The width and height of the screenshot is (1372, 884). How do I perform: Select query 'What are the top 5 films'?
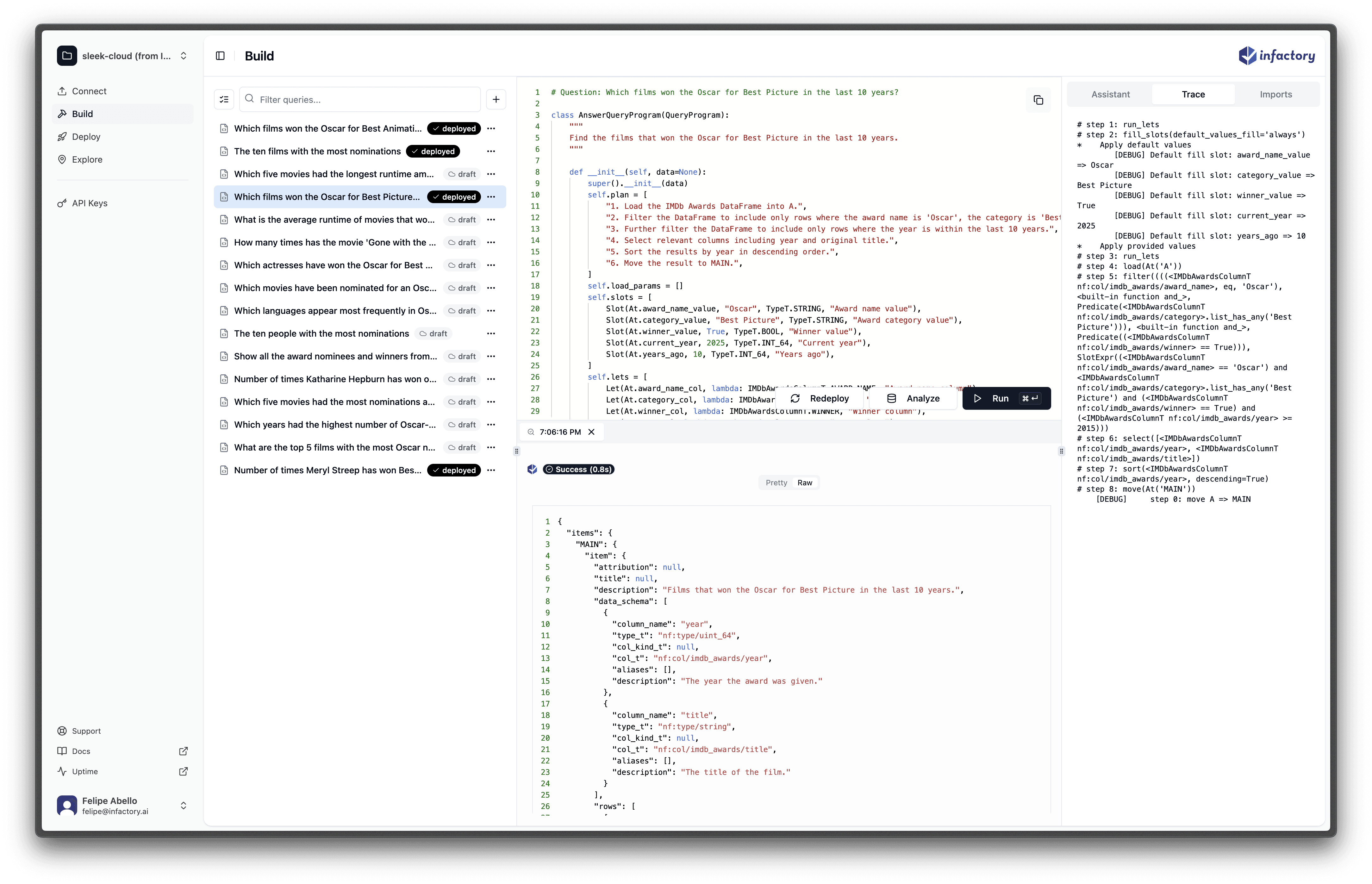(335, 447)
